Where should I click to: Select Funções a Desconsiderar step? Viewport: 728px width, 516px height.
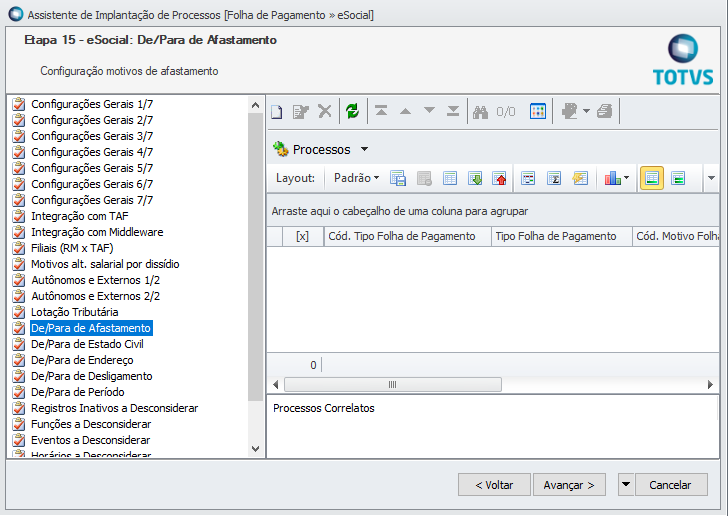tap(91, 424)
